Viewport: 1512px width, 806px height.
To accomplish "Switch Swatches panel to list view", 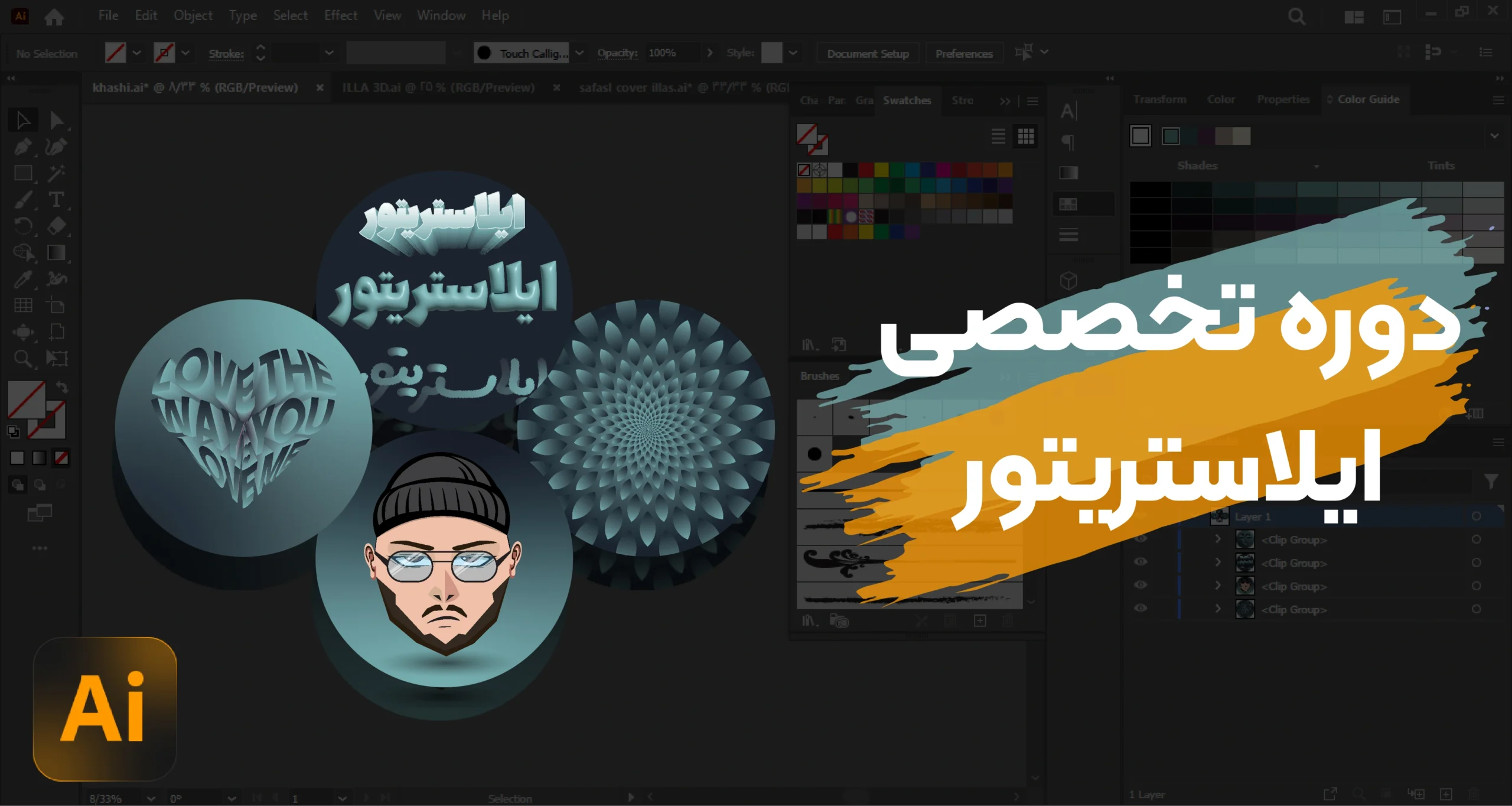I will tap(998, 136).
